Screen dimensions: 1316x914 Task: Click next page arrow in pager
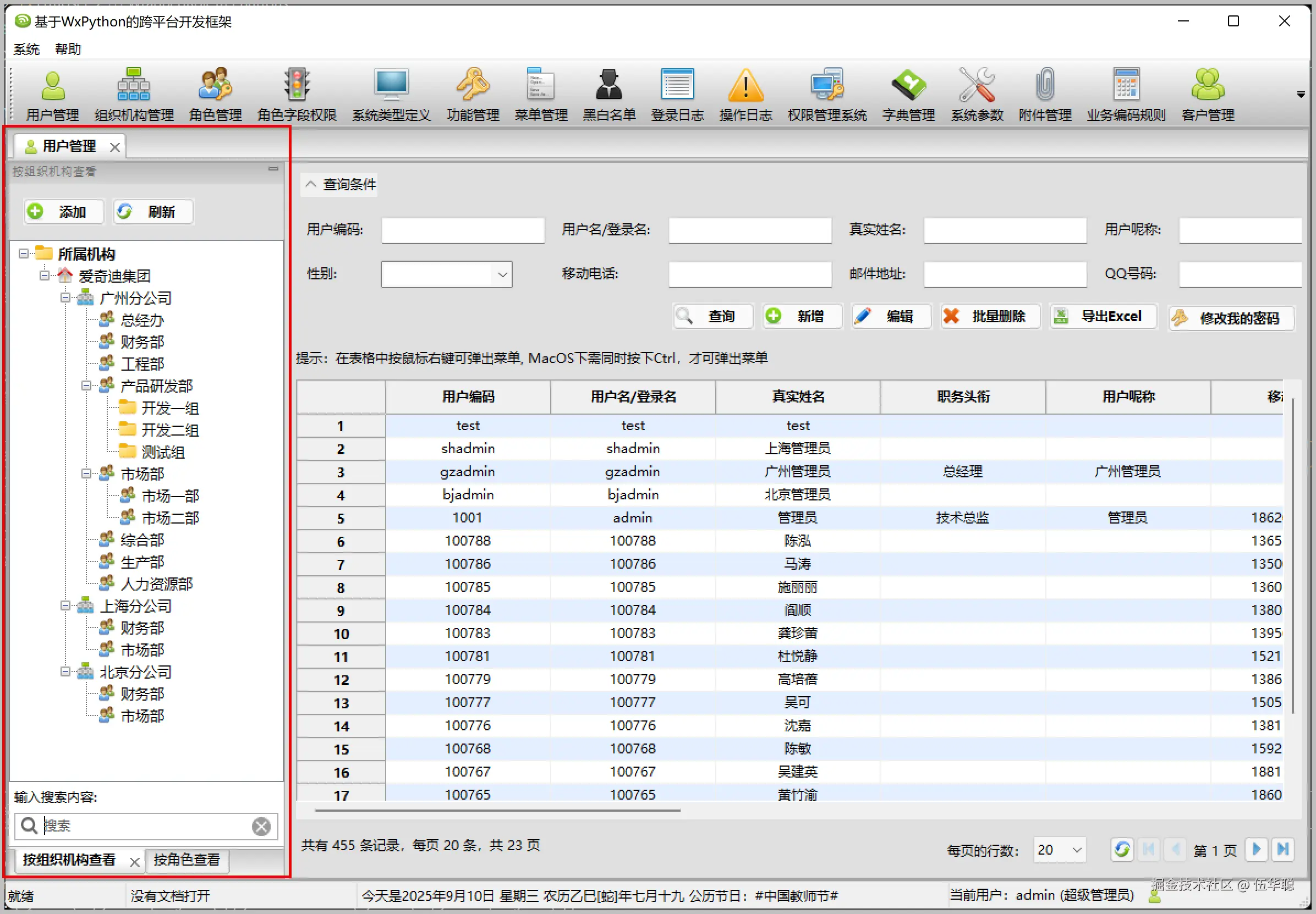[x=1257, y=849]
